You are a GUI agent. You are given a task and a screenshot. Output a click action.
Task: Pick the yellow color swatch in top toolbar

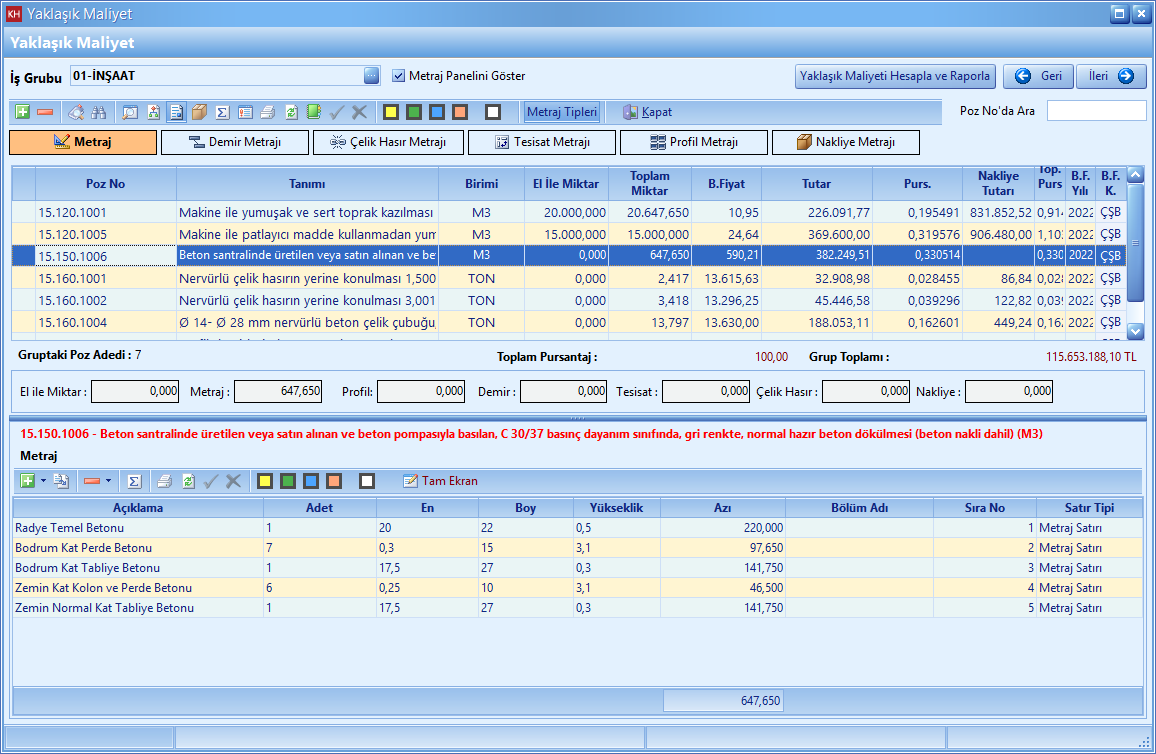tap(391, 112)
